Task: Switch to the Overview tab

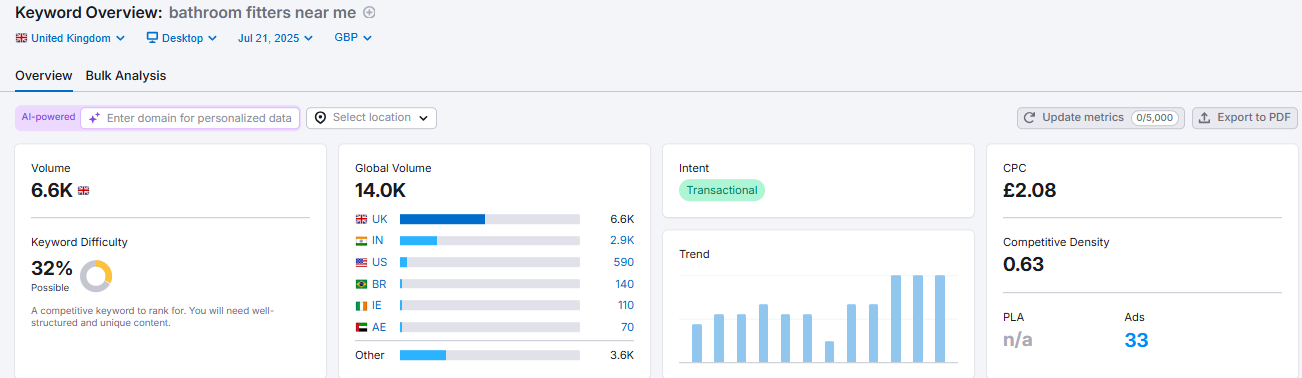Action: click(44, 76)
